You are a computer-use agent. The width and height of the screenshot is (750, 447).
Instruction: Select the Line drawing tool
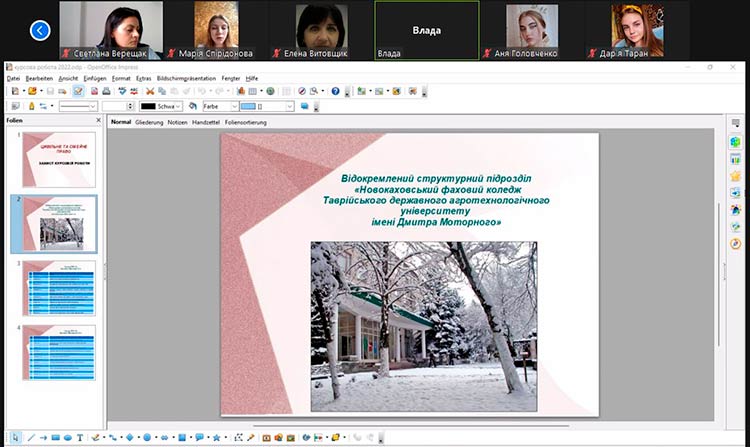tap(30, 437)
